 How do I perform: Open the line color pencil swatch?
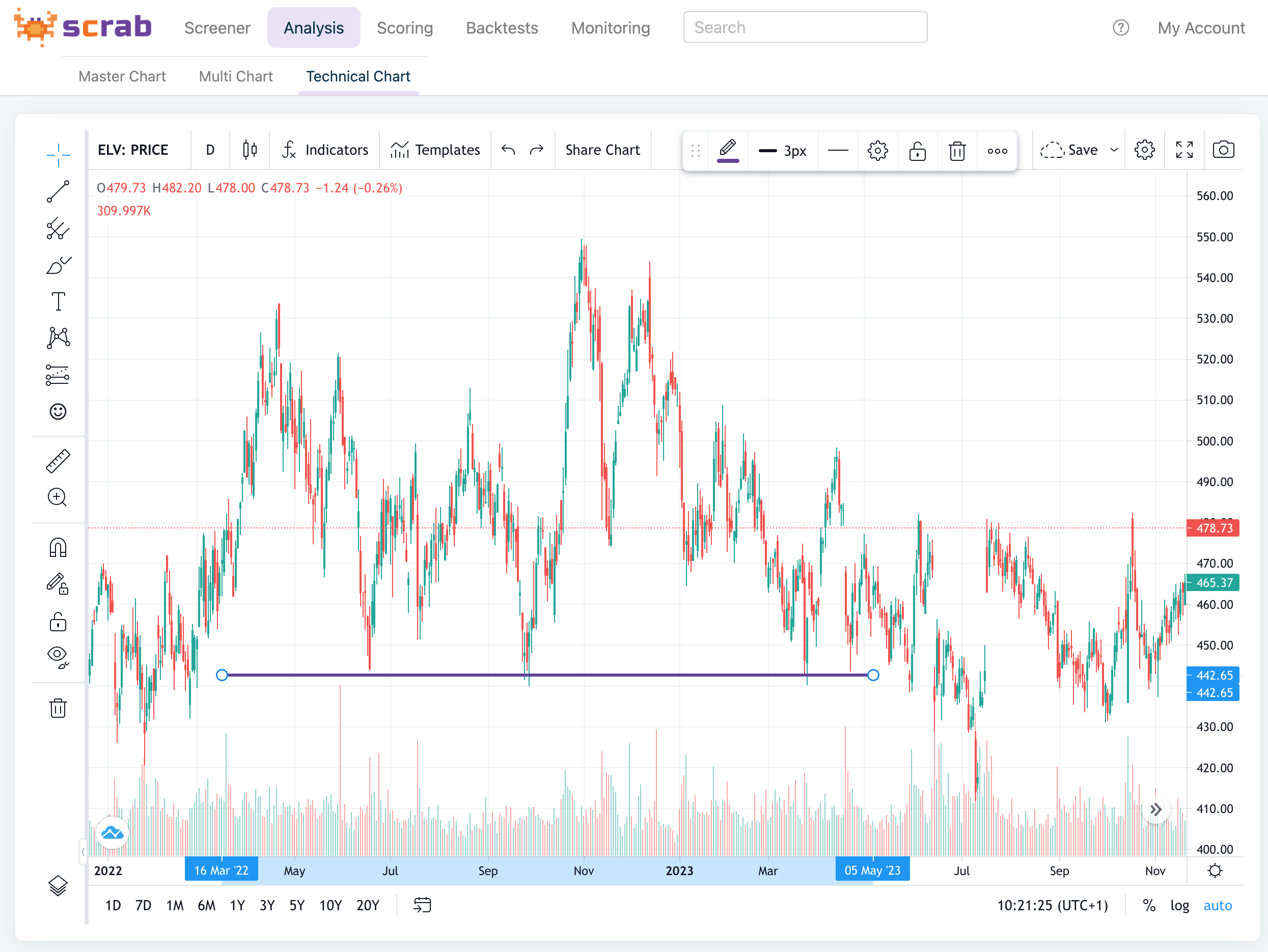click(x=727, y=150)
